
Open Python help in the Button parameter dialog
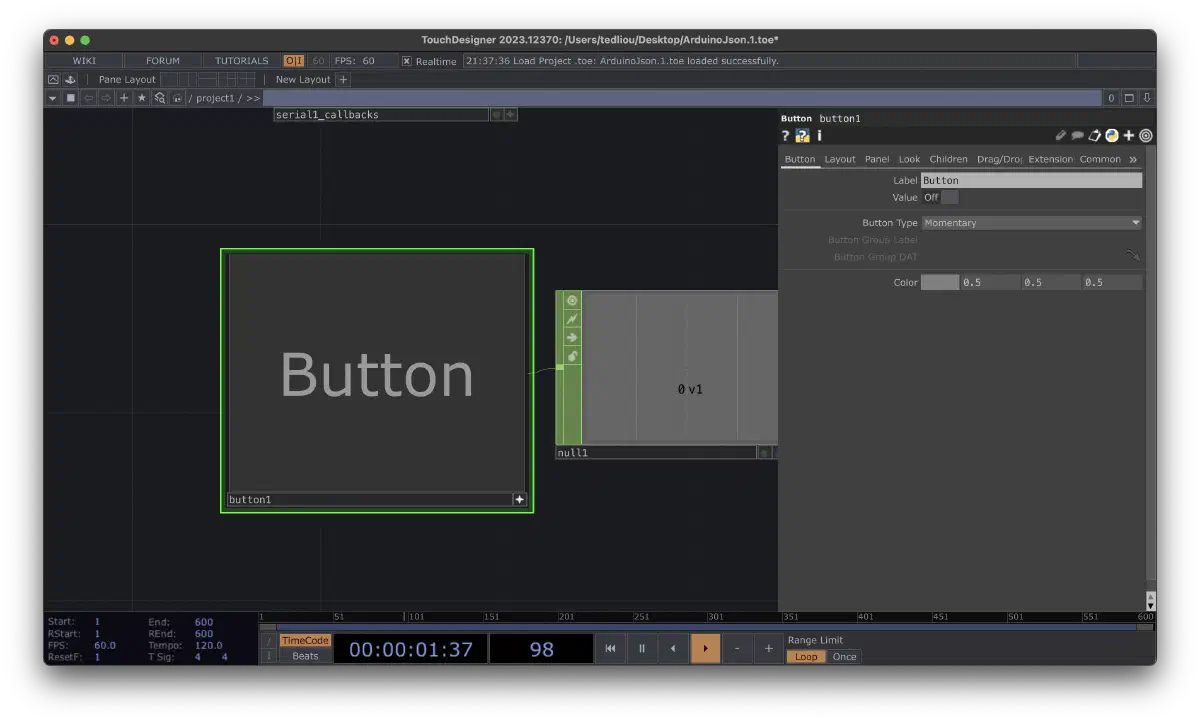(802, 135)
